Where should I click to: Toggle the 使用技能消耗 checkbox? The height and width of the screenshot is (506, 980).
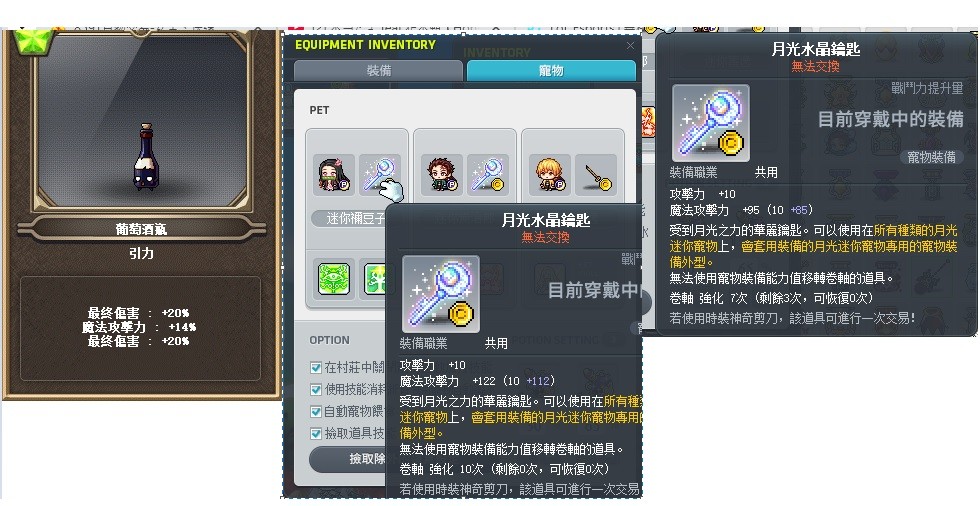pos(316,390)
